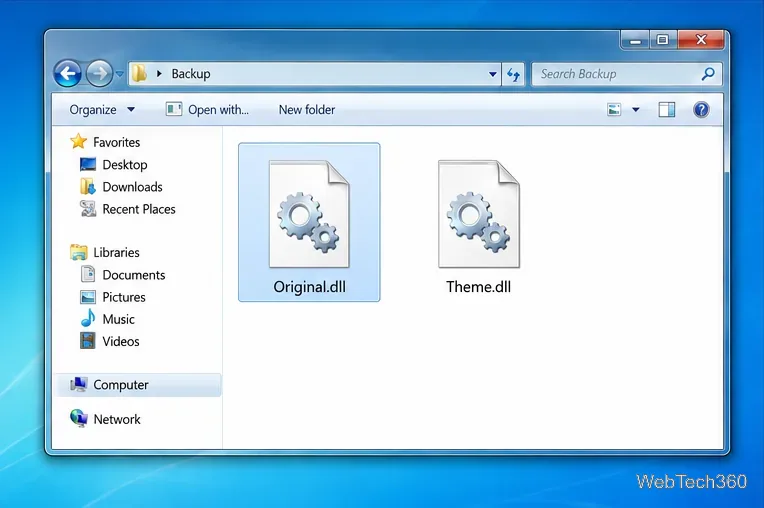Open the view options dropdown arrow
The height and width of the screenshot is (508, 764).
tap(636, 110)
